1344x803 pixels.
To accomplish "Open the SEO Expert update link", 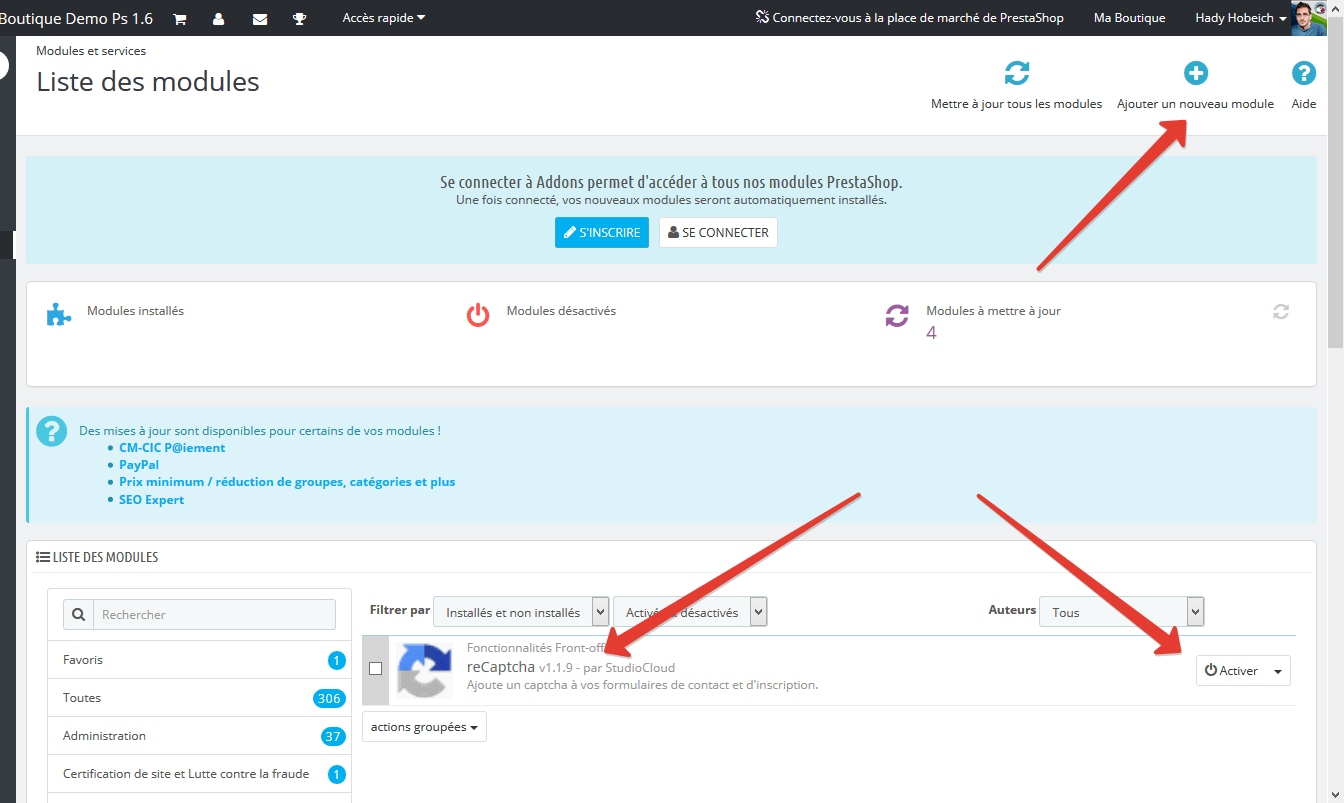I will click(x=151, y=500).
